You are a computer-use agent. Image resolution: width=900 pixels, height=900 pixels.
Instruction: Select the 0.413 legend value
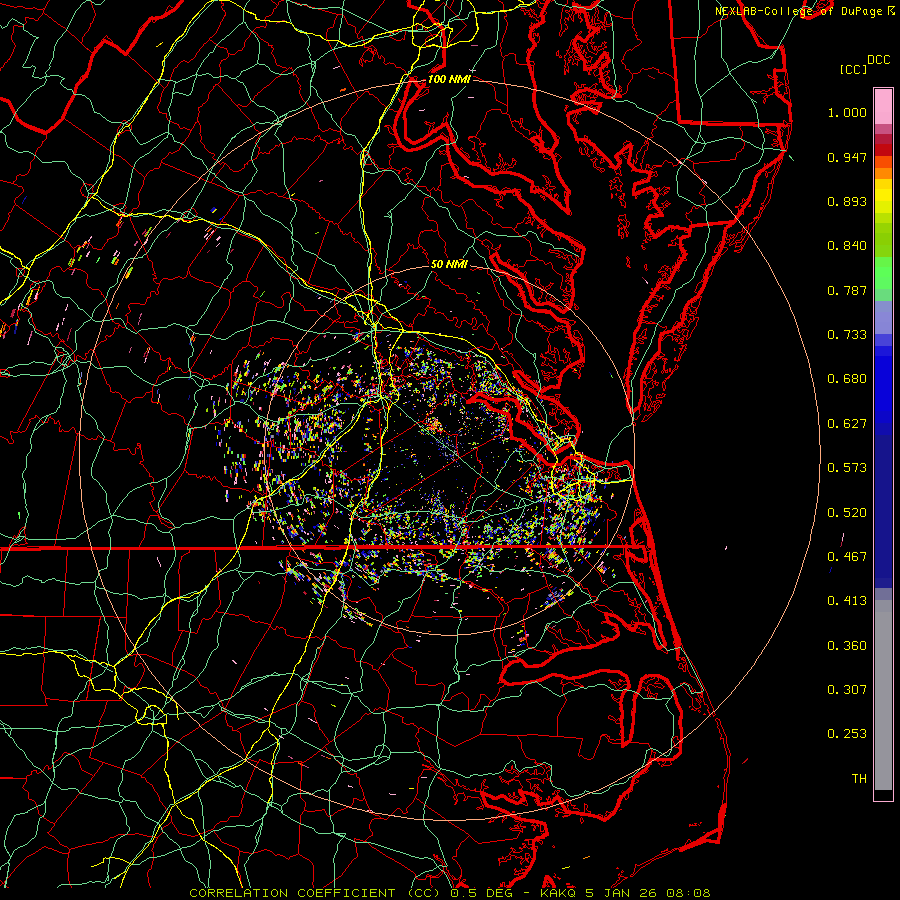(x=847, y=601)
